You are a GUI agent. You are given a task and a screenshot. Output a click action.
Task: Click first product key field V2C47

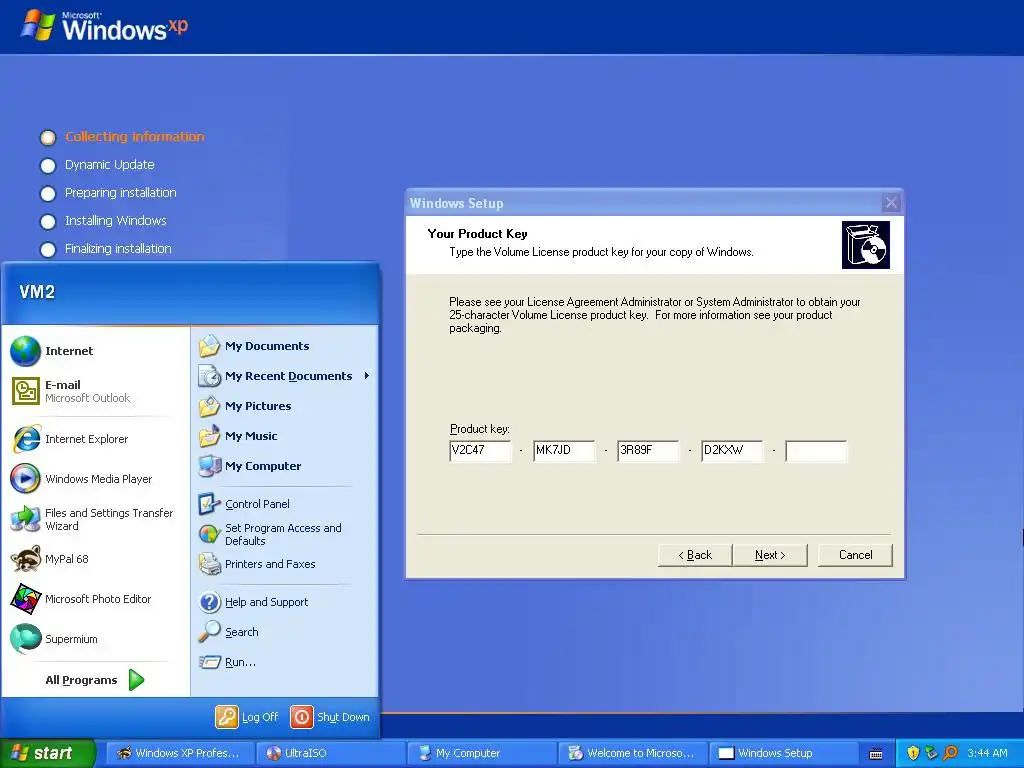(480, 451)
